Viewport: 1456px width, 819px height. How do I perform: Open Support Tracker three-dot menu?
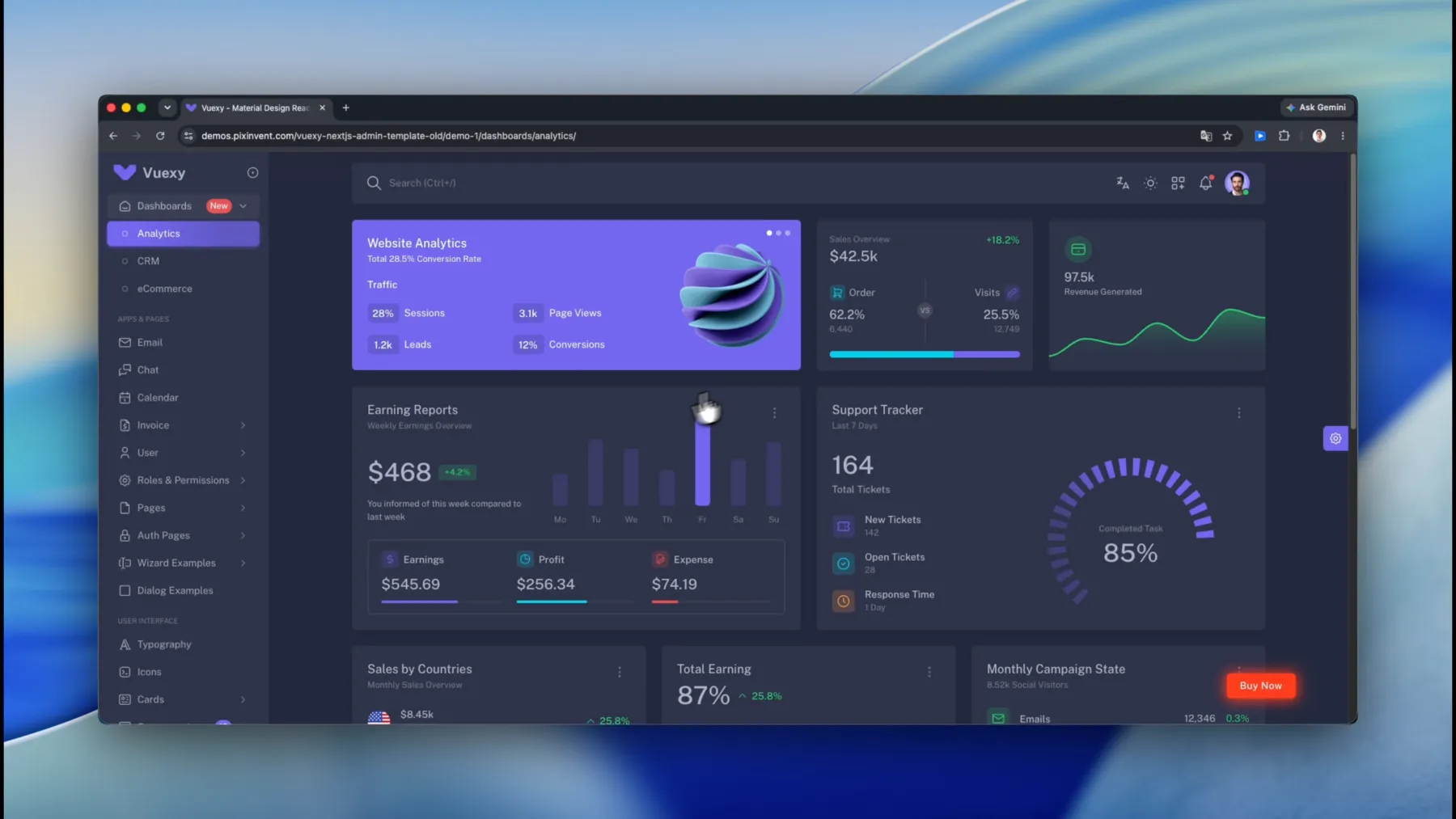pyautogui.click(x=1238, y=412)
